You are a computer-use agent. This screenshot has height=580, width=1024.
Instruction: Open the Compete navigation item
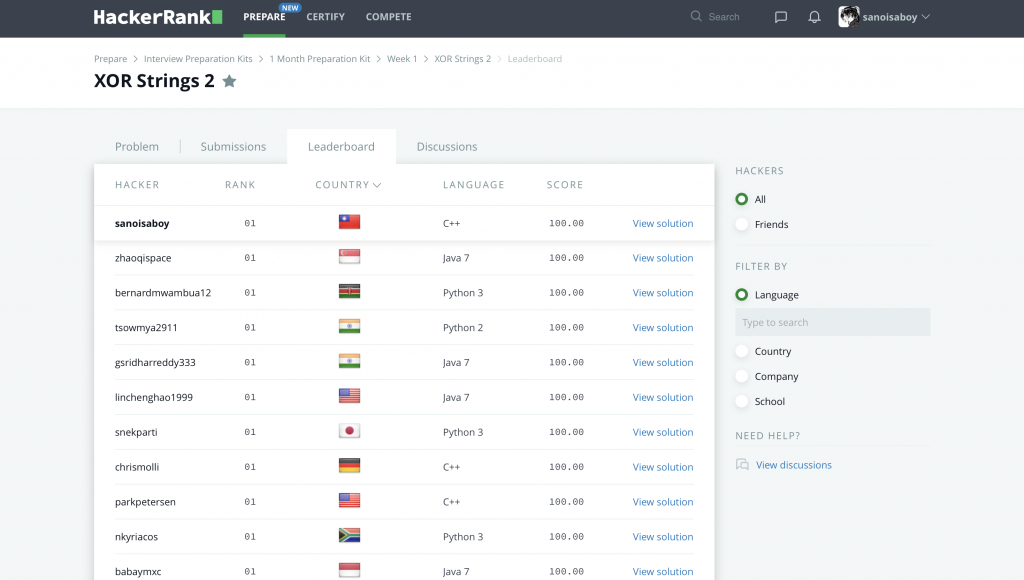[x=389, y=17]
